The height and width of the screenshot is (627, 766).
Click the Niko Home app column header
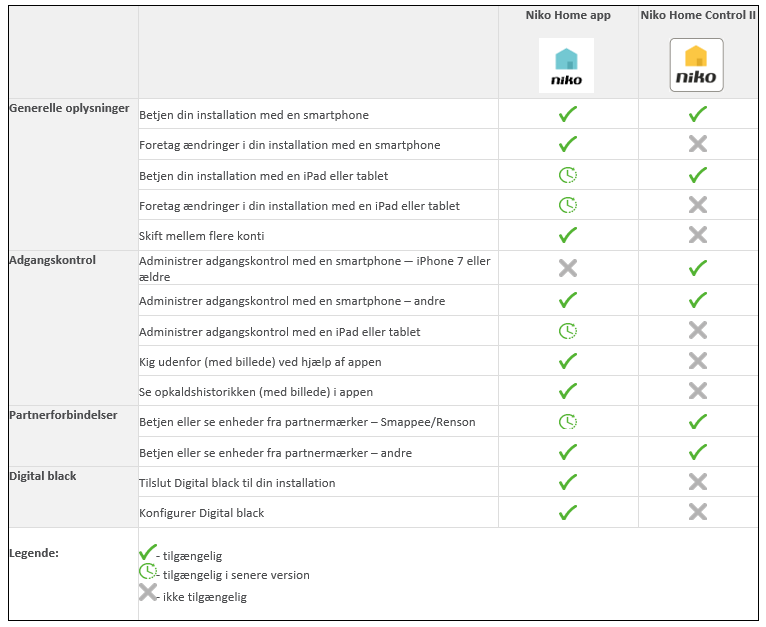point(568,16)
